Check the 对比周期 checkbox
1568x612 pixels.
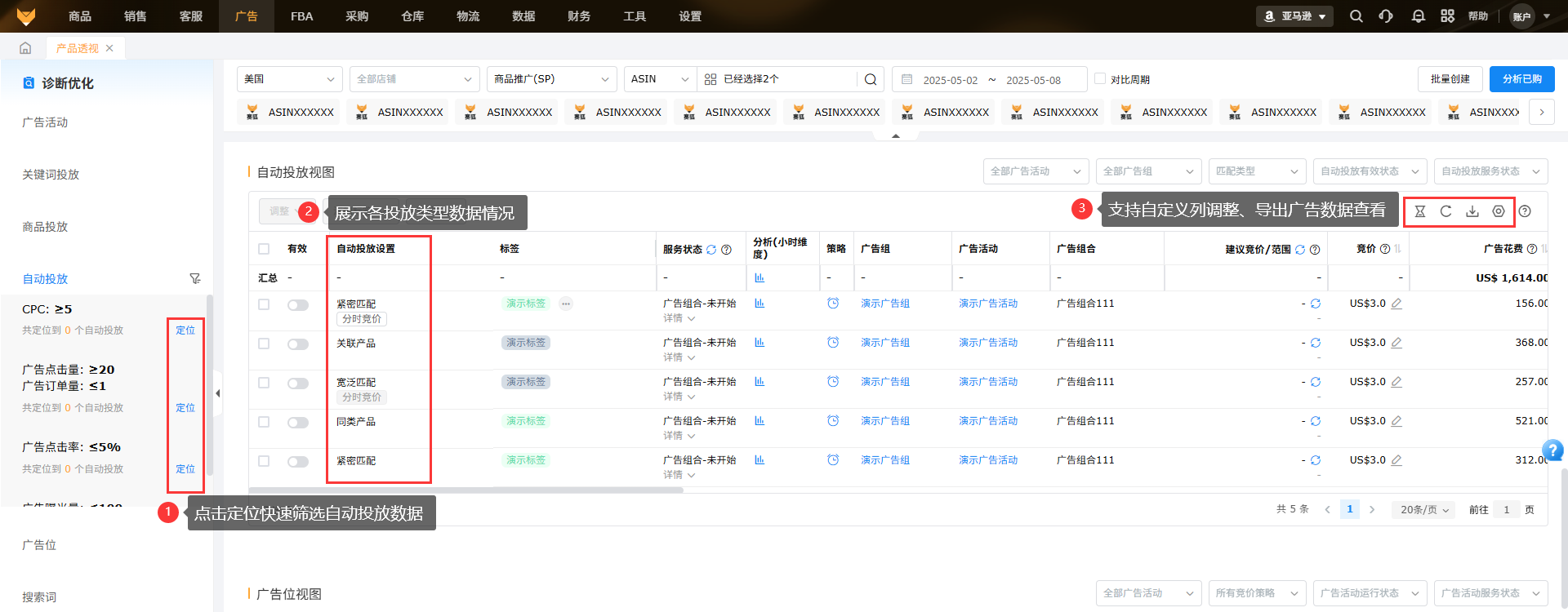[1100, 79]
